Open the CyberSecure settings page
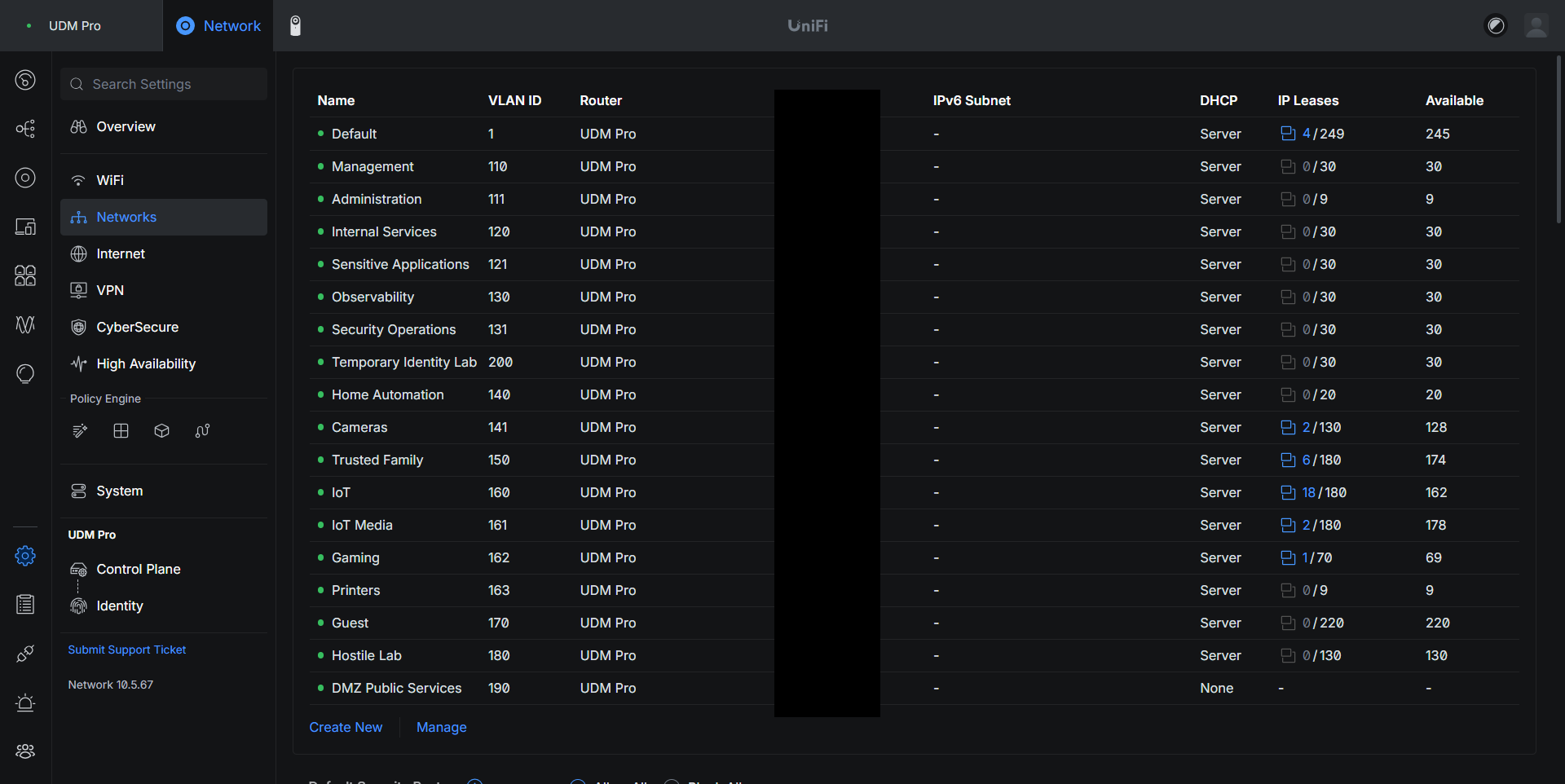This screenshot has height=784, width=1565. [x=164, y=327]
